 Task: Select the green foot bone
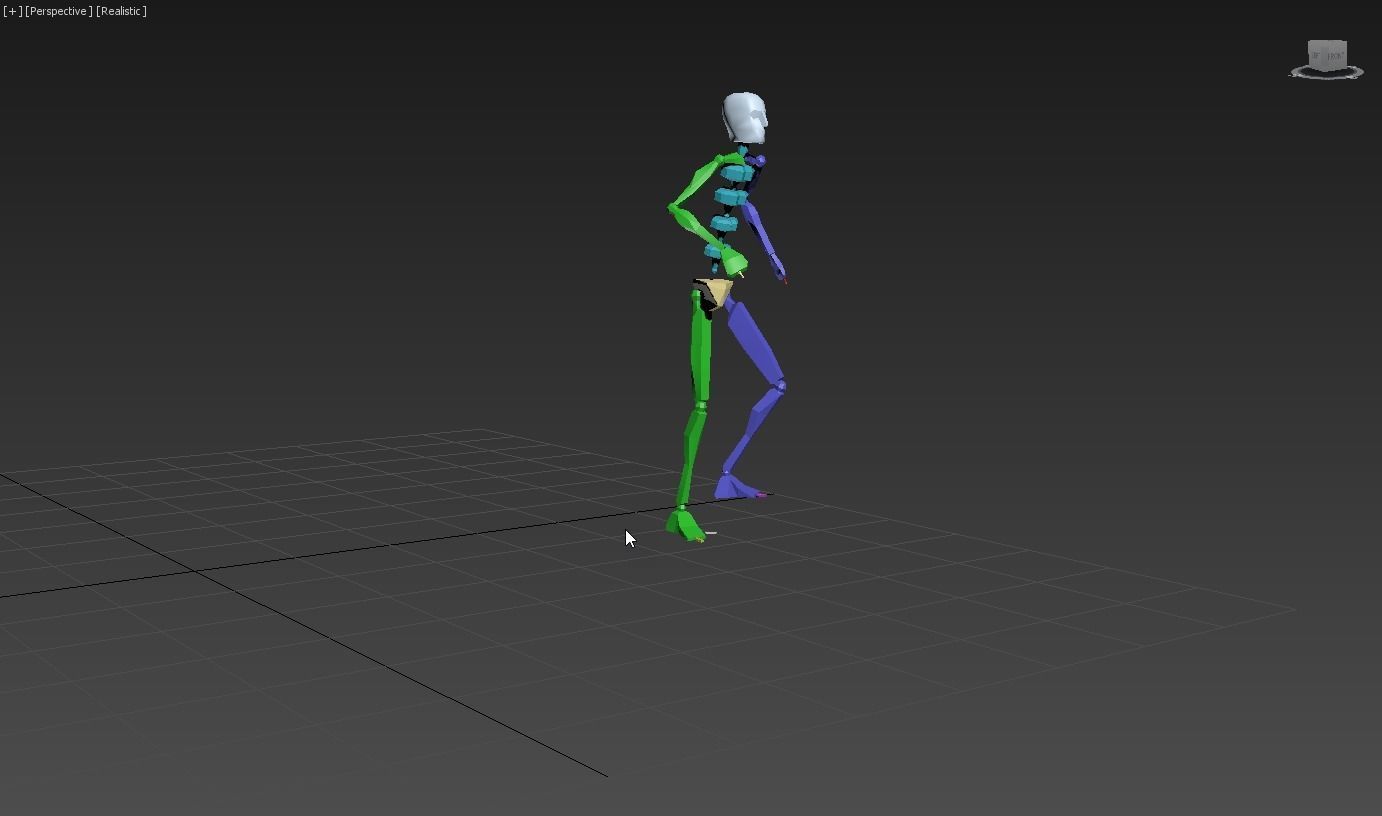coord(686,525)
